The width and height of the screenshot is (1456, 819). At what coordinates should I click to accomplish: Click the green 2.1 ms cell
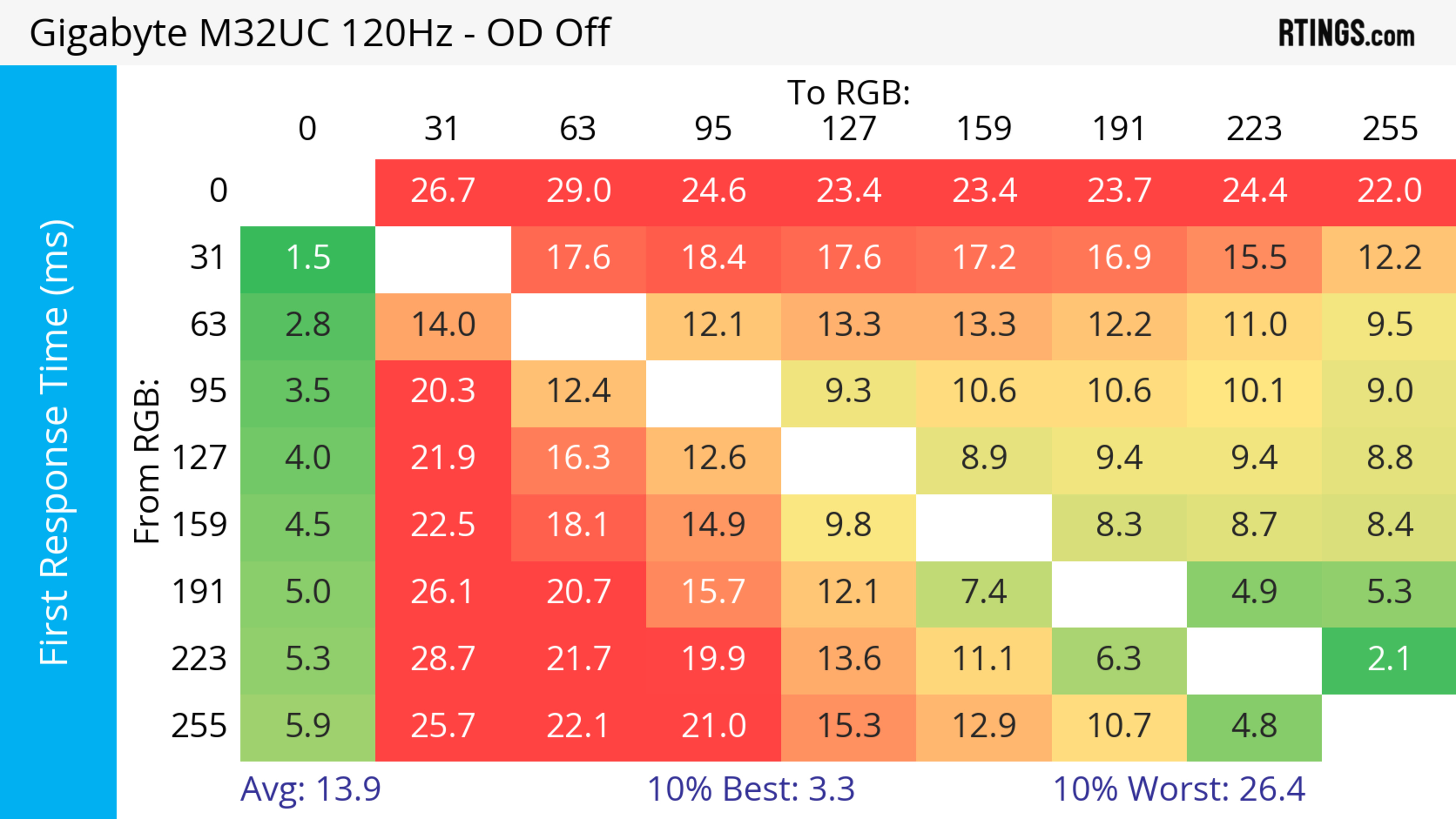(x=1389, y=659)
